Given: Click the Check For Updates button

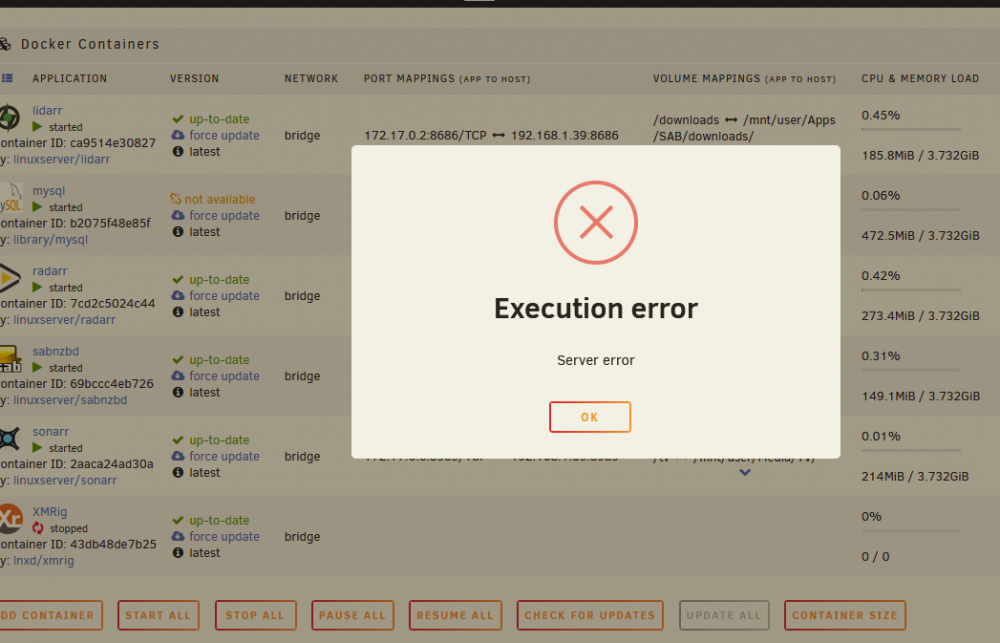Looking at the screenshot, I should [590, 616].
